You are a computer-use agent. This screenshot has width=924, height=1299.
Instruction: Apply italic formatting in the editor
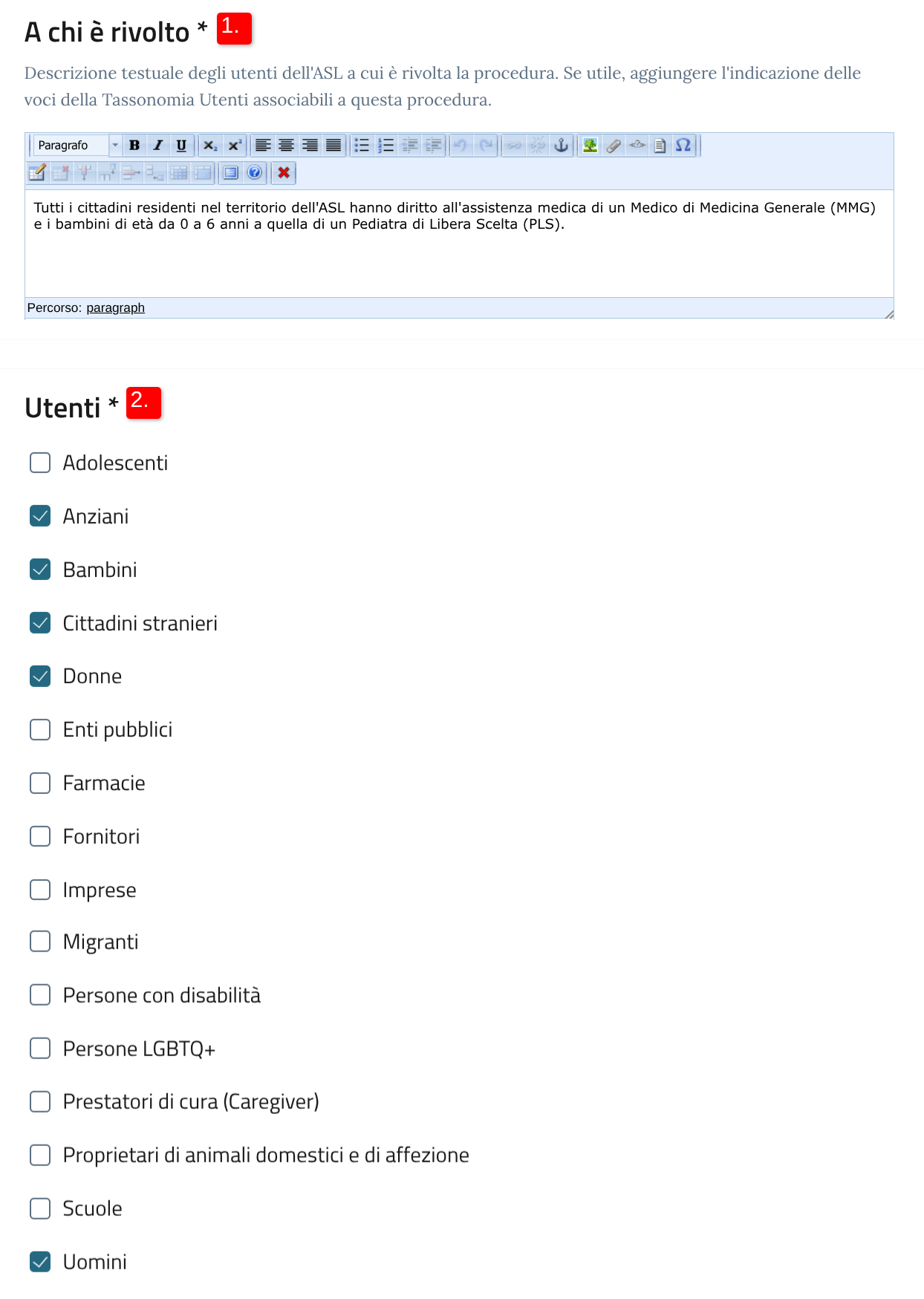(x=157, y=146)
